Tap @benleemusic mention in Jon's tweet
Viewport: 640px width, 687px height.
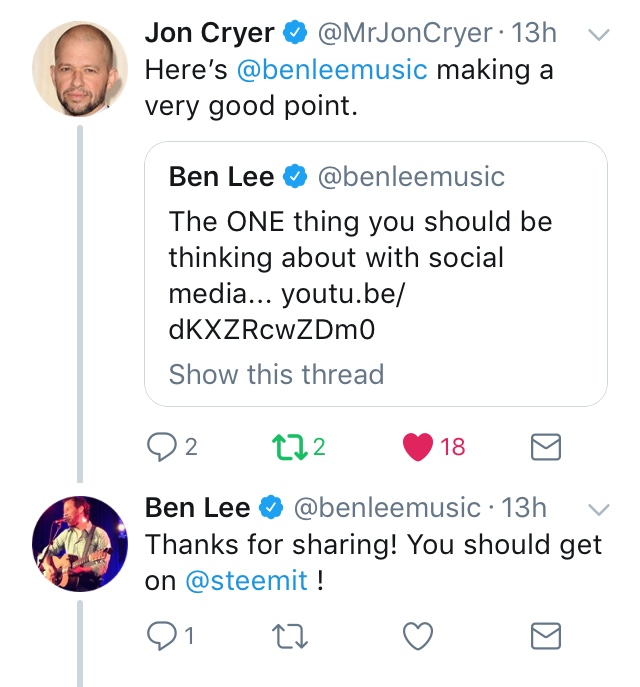click(331, 71)
